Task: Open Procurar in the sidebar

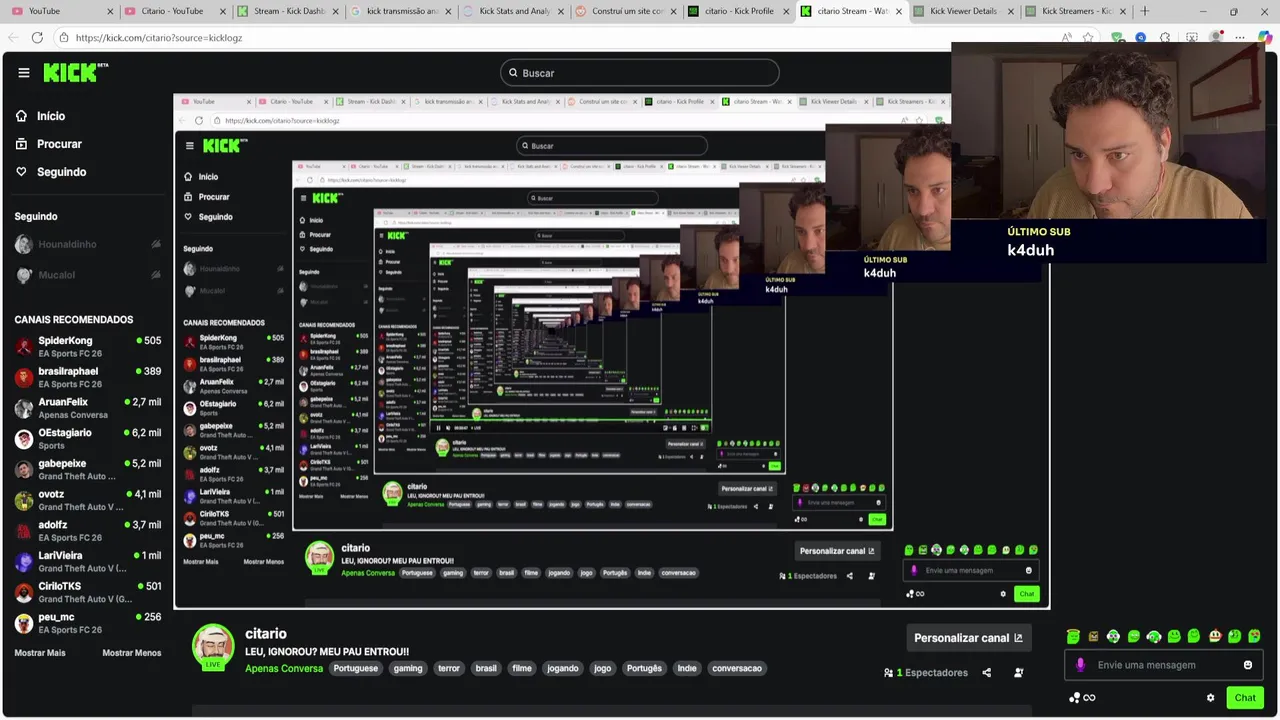Action: pos(48,144)
